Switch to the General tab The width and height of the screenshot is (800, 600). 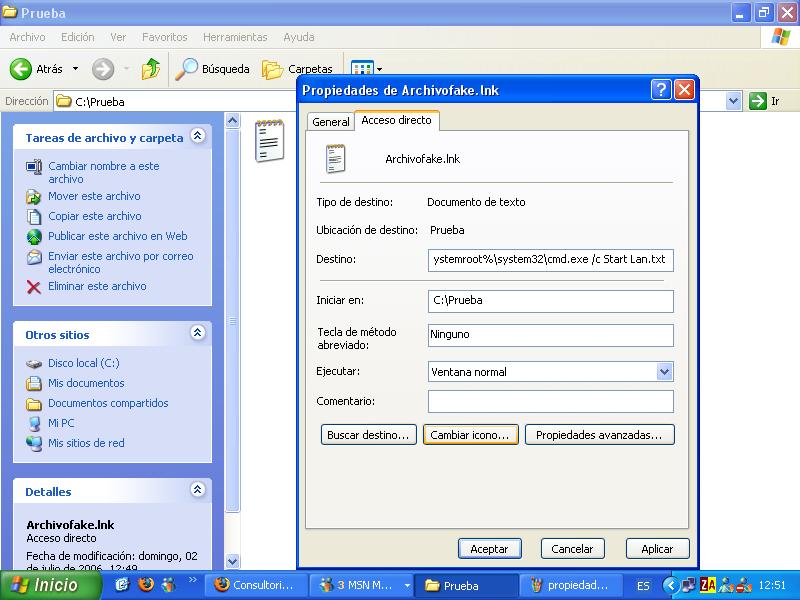330,121
